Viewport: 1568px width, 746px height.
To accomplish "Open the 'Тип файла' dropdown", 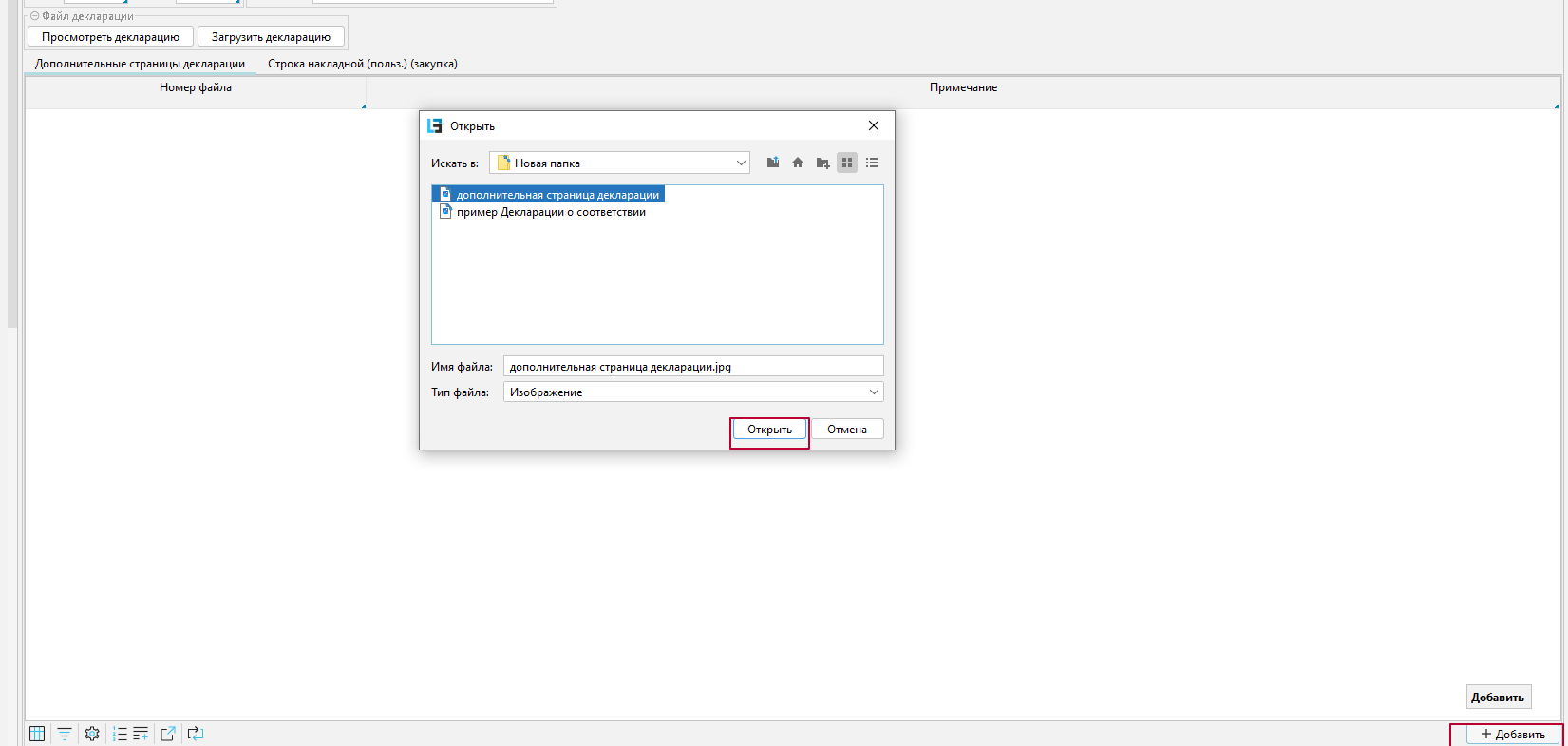I will 874,392.
